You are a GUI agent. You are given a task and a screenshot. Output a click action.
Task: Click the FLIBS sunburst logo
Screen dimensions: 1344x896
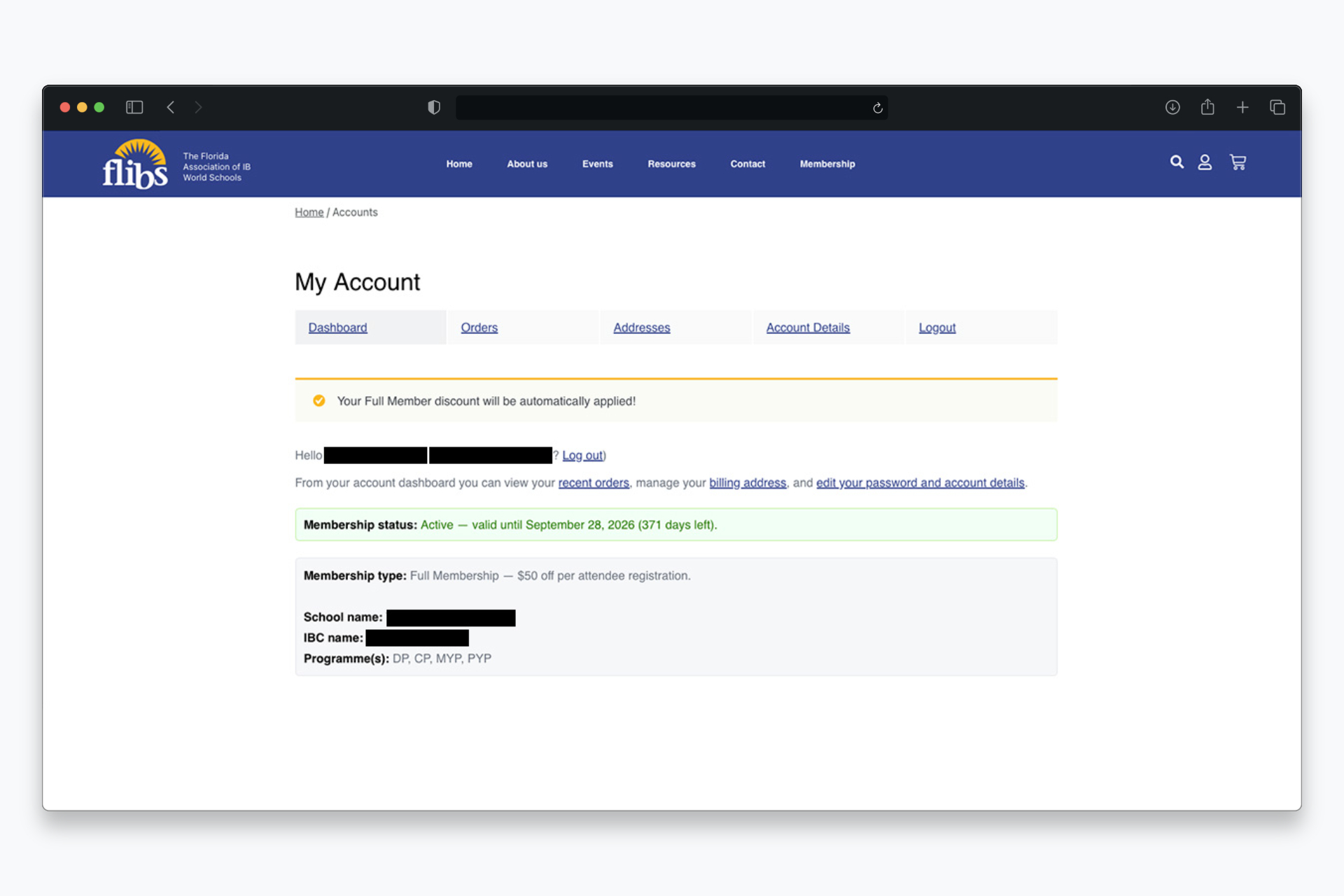(x=135, y=164)
